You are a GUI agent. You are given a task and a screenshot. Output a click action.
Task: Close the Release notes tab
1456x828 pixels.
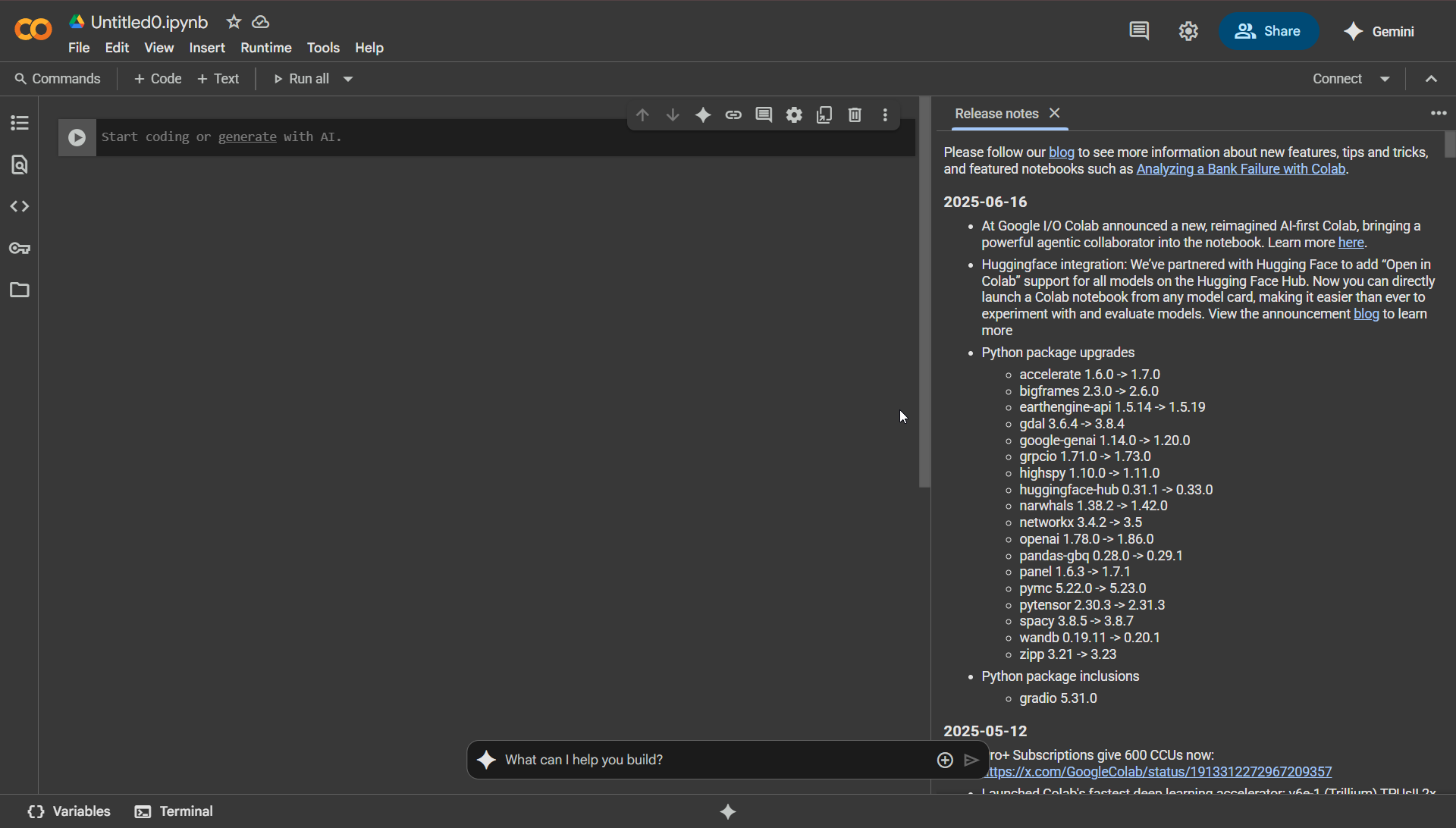click(1054, 113)
